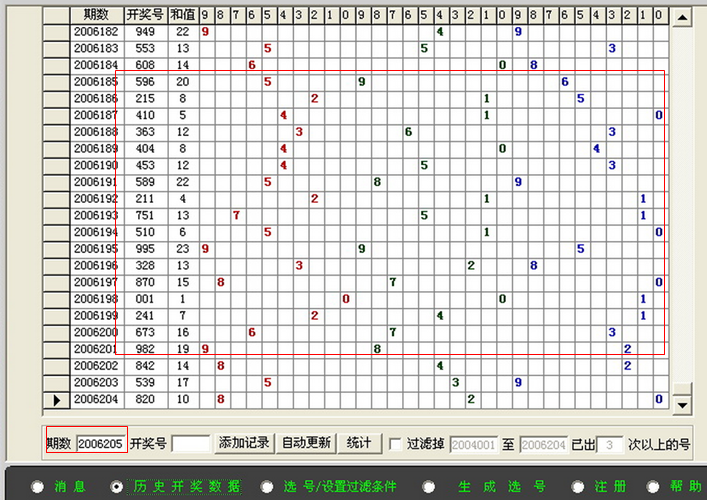Click the winning number 211 cell
Image resolution: width=707 pixels, height=500 pixels.
pyautogui.click(x=146, y=199)
